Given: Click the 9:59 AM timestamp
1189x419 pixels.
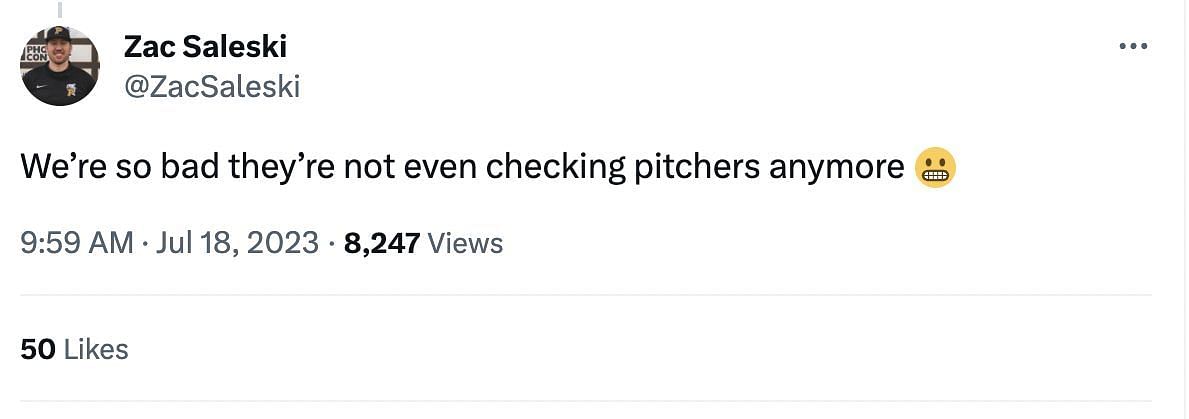Looking at the screenshot, I should click(76, 242).
